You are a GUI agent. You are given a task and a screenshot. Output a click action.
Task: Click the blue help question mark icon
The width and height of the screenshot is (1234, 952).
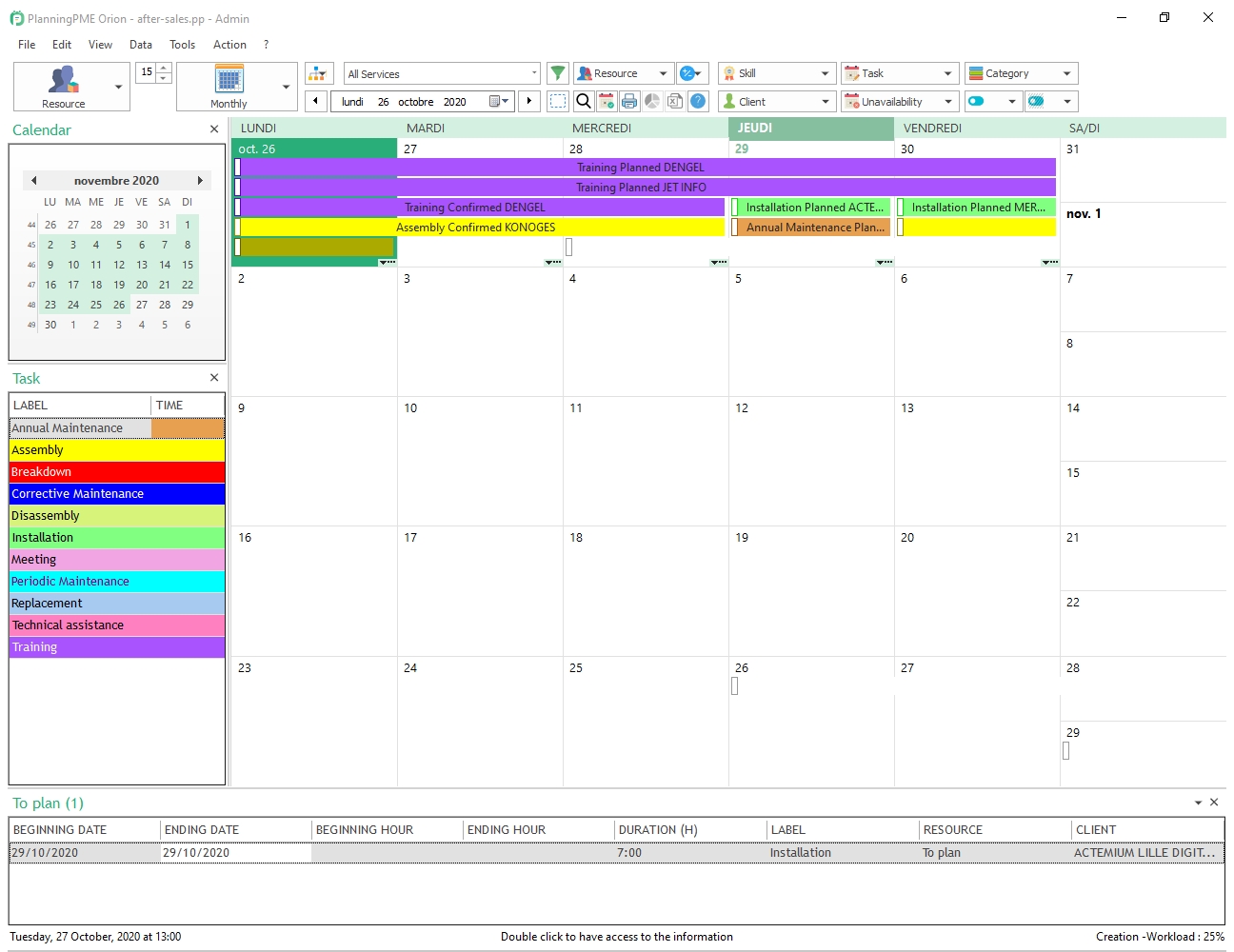698,101
